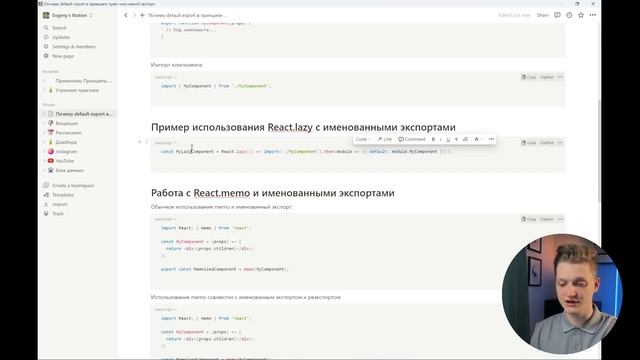This screenshot has height=360, width=640.
Task: Open more menu of React.lazy code block
Action: coord(560,142)
